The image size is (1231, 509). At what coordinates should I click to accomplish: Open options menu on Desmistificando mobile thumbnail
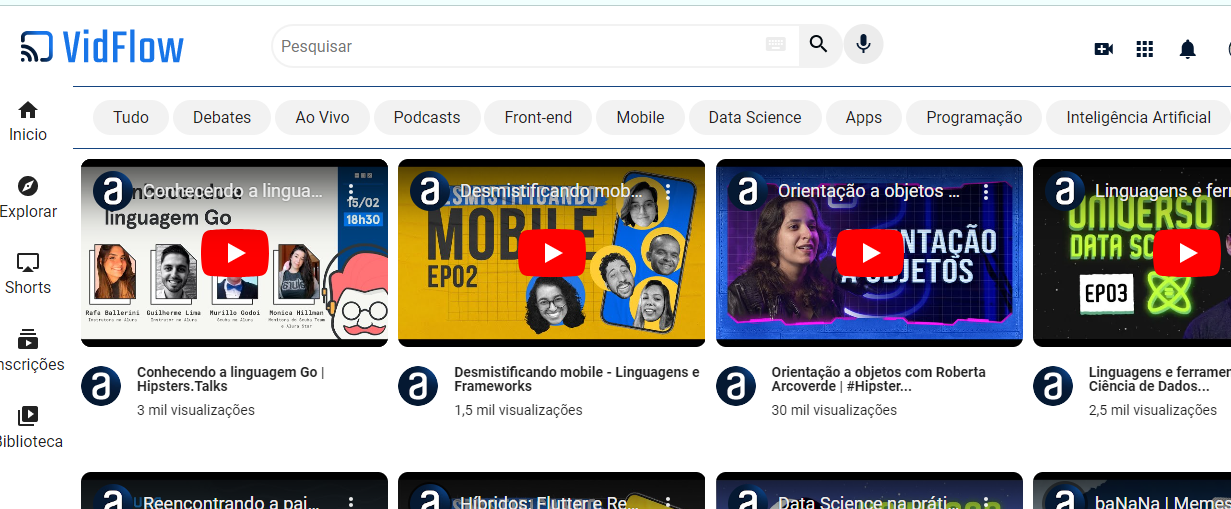click(668, 190)
